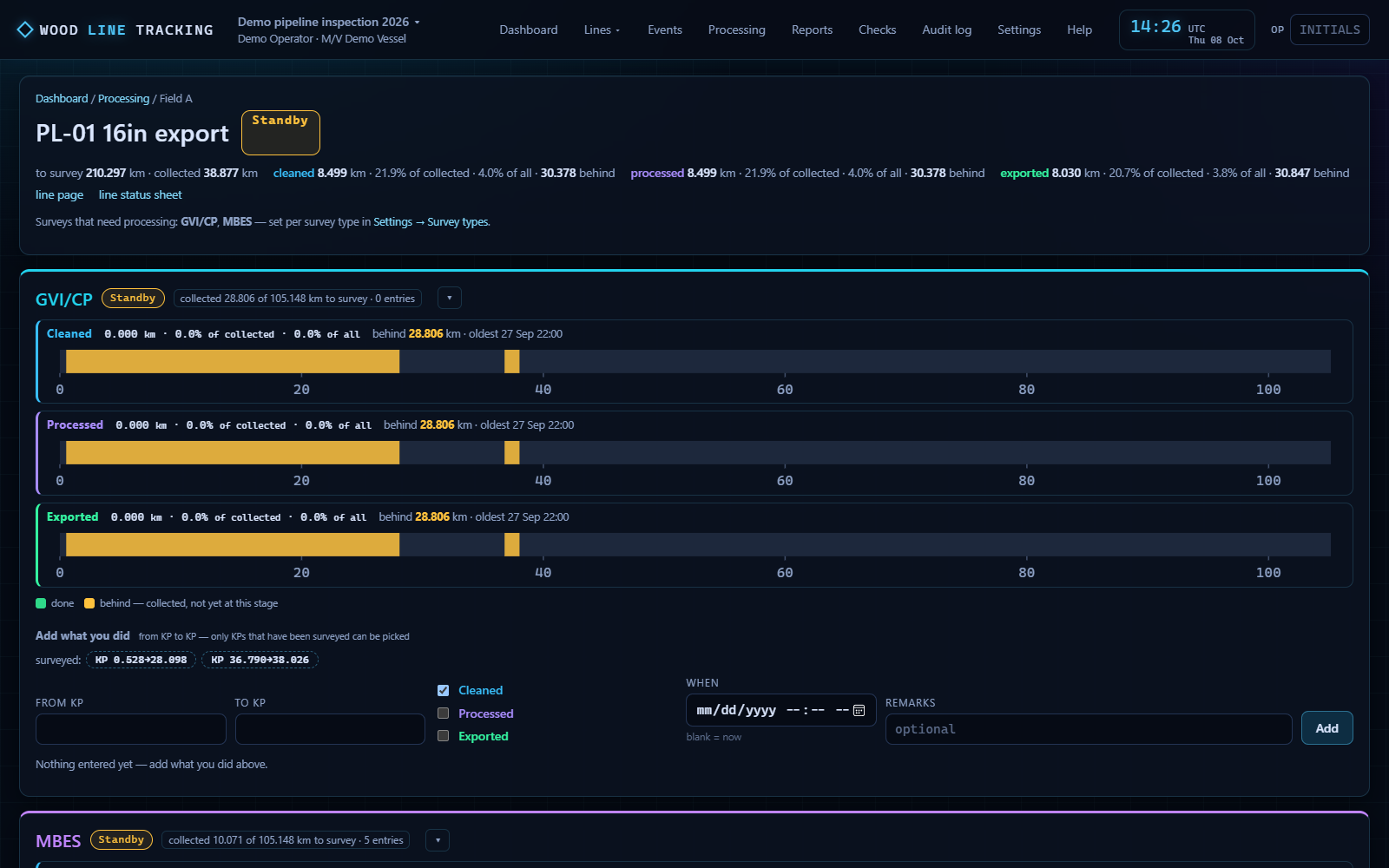Viewport: 1389px width, 868px height.
Task: Expand the Lines menu dropdown
Action: click(602, 30)
